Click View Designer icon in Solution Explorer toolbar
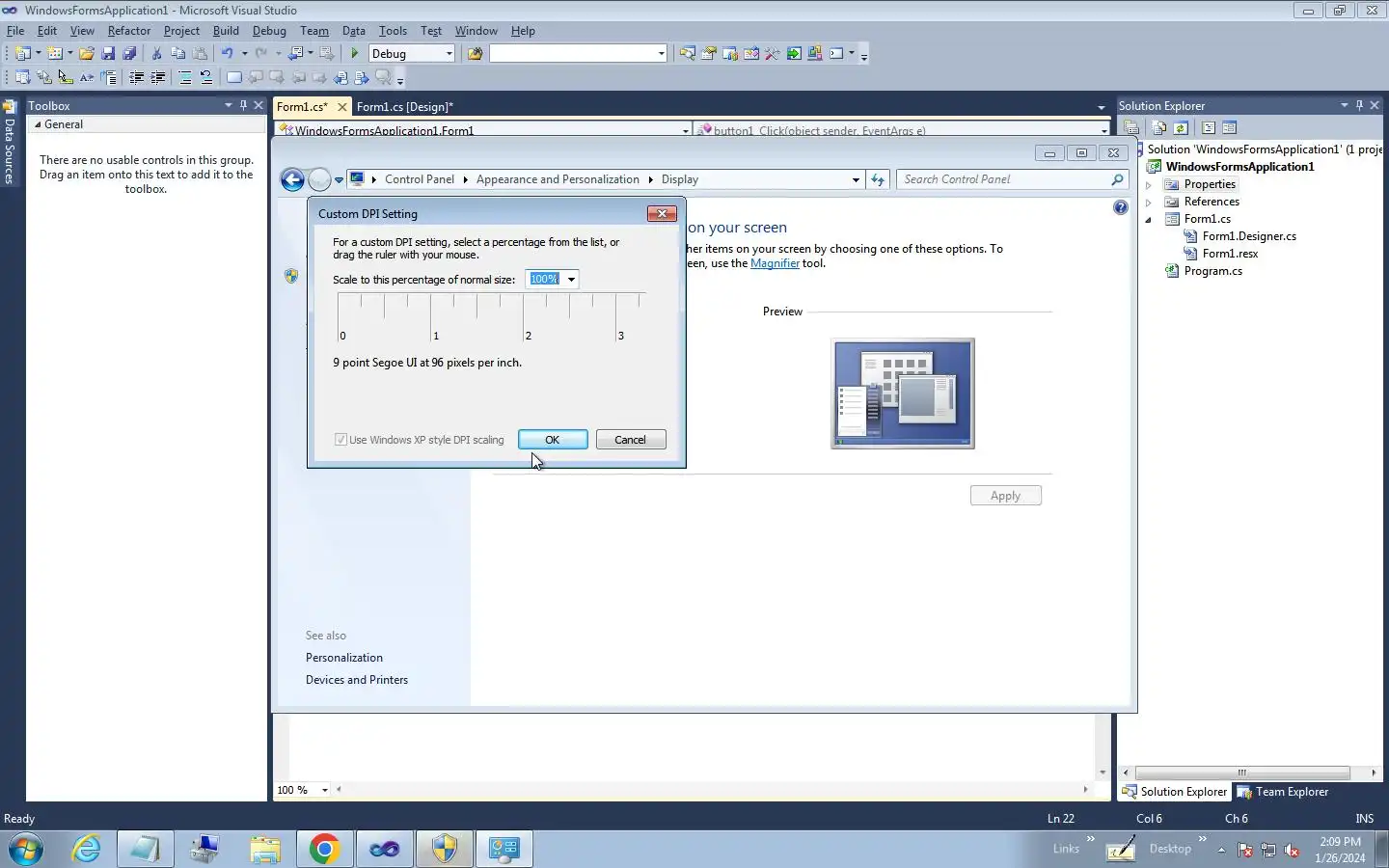This screenshot has height=868, width=1389. [x=1229, y=127]
